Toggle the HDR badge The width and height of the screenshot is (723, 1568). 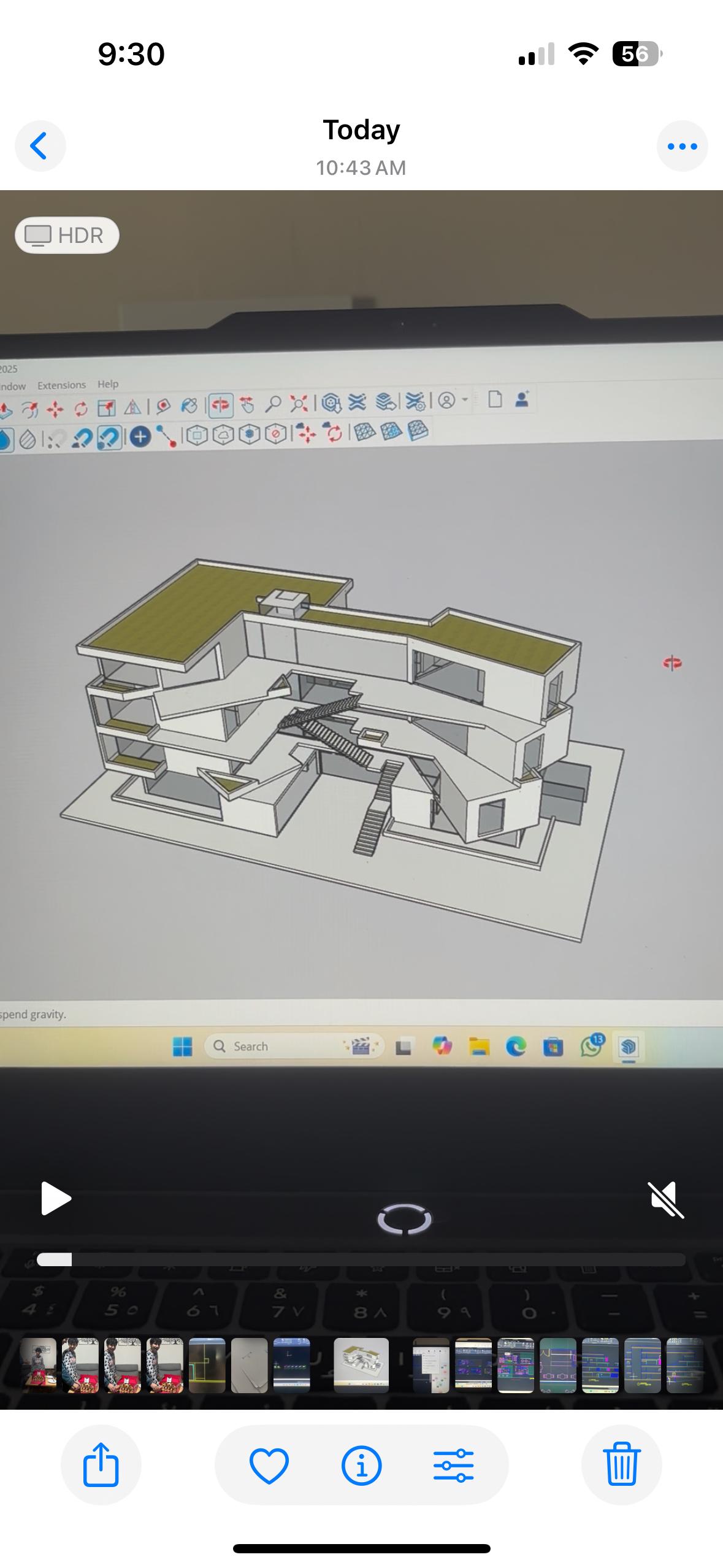[67, 235]
